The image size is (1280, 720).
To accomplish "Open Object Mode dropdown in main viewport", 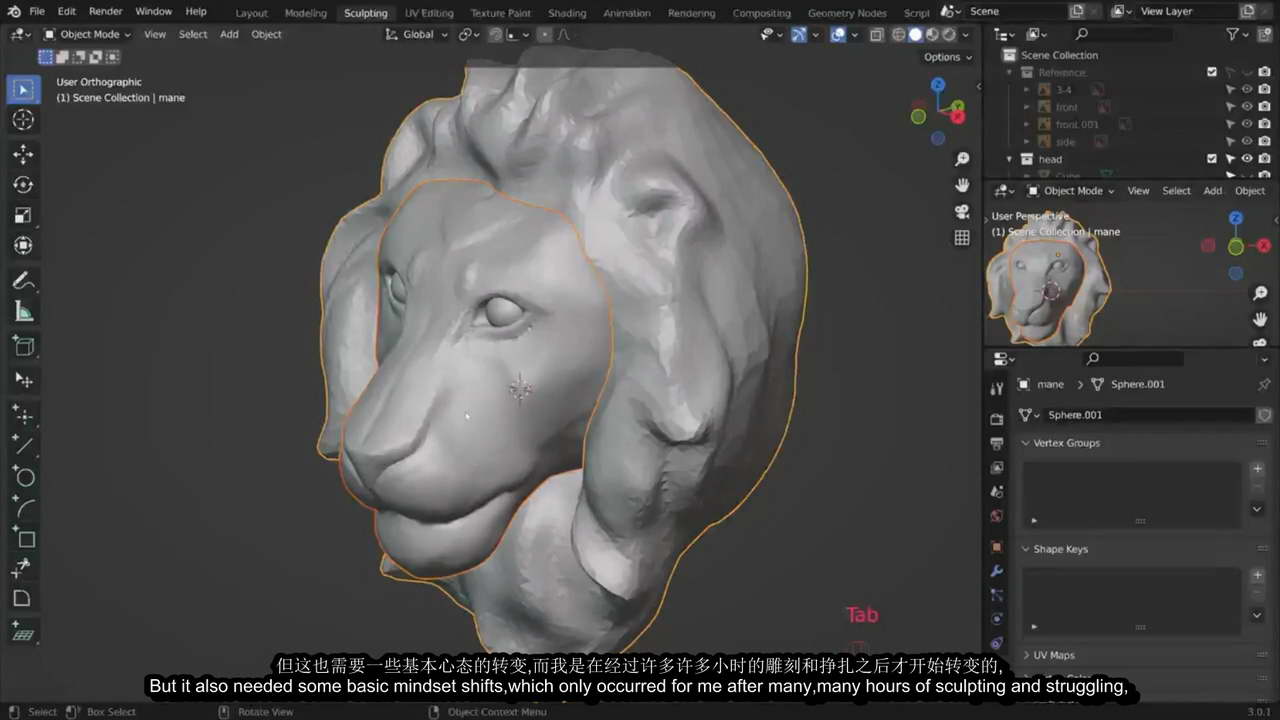I will pyautogui.click(x=87, y=34).
